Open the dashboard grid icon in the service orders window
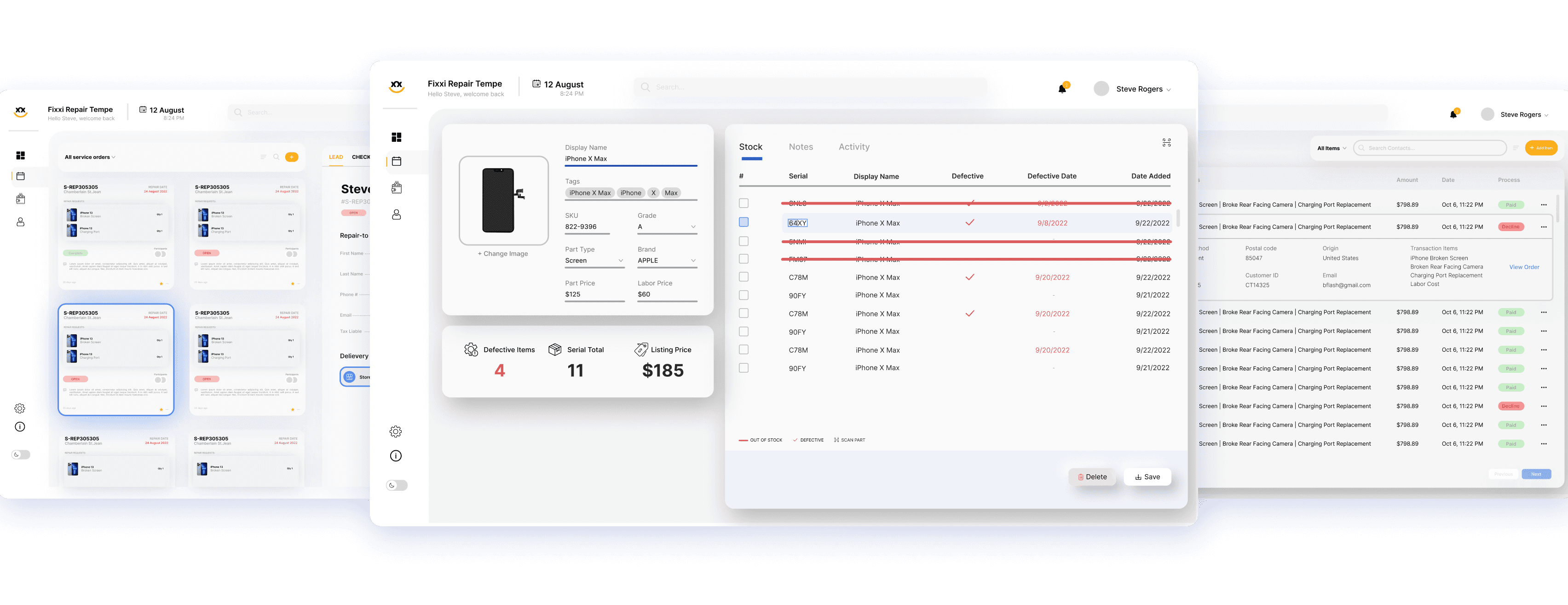This screenshot has width=1568, height=605. point(20,155)
